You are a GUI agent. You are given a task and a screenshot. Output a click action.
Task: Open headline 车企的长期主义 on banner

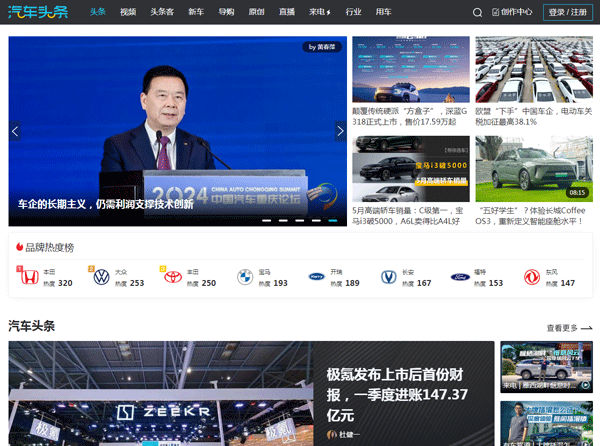click(x=106, y=204)
